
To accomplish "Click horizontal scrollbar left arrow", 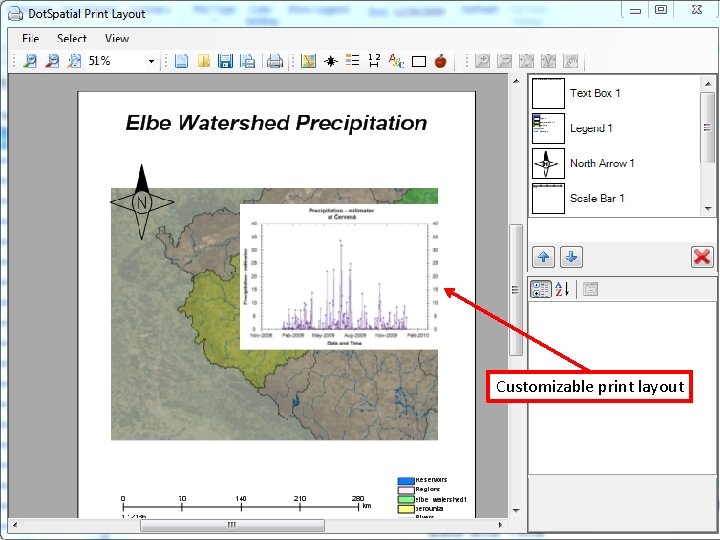I will 15,525.
